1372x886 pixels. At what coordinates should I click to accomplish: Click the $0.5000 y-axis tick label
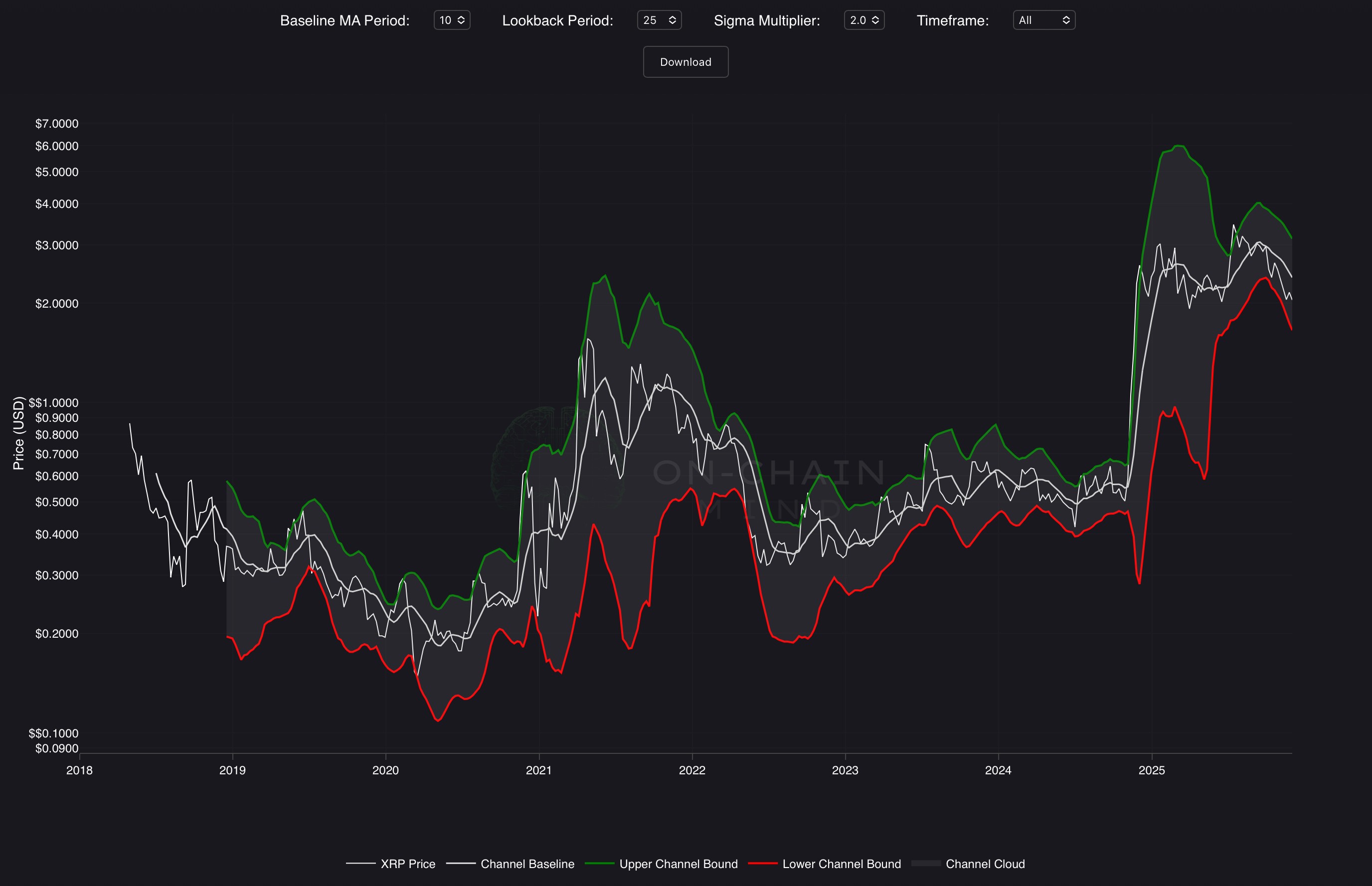click(x=56, y=502)
